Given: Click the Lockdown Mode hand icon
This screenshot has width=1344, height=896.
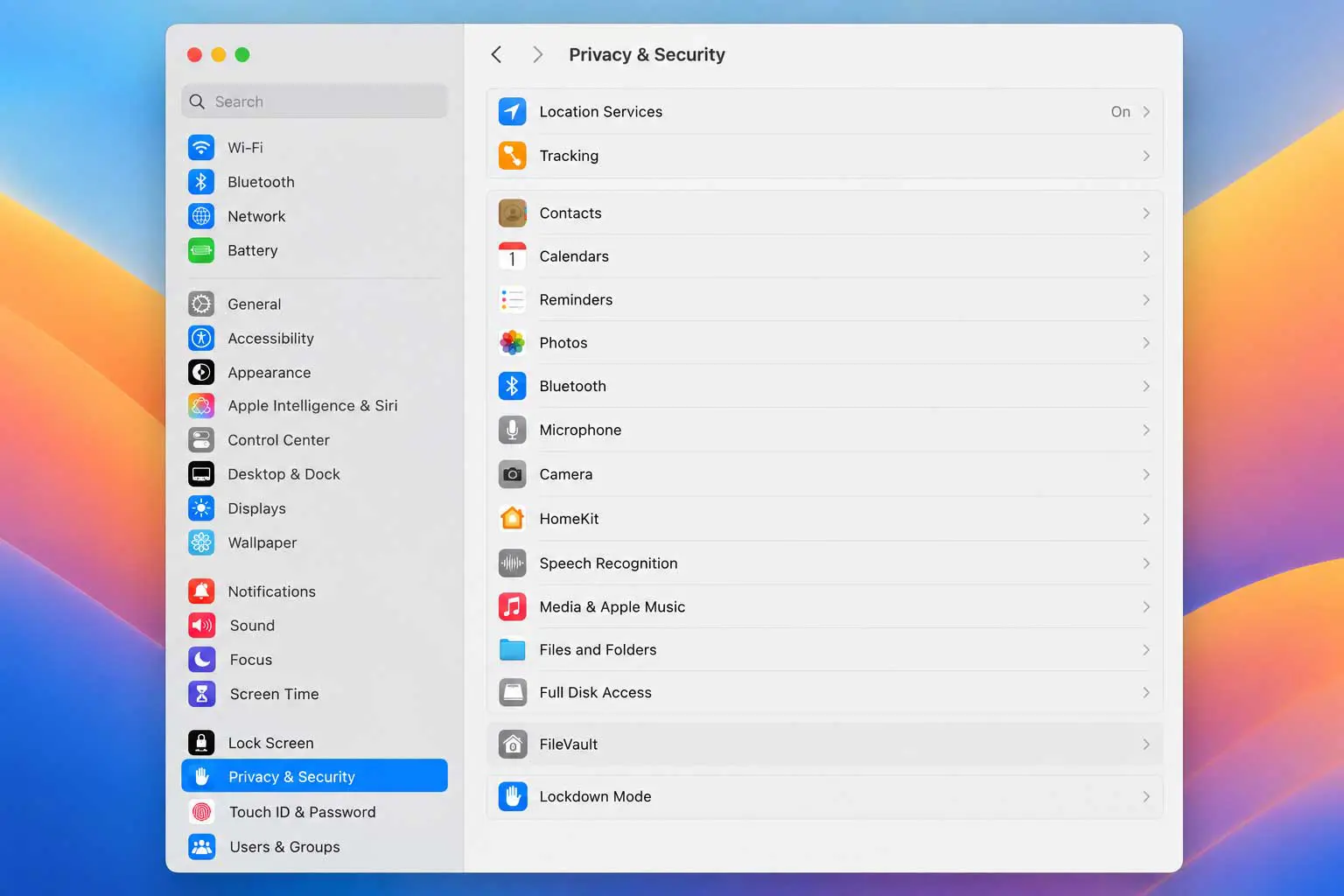Looking at the screenshot, I should [513, 796].
